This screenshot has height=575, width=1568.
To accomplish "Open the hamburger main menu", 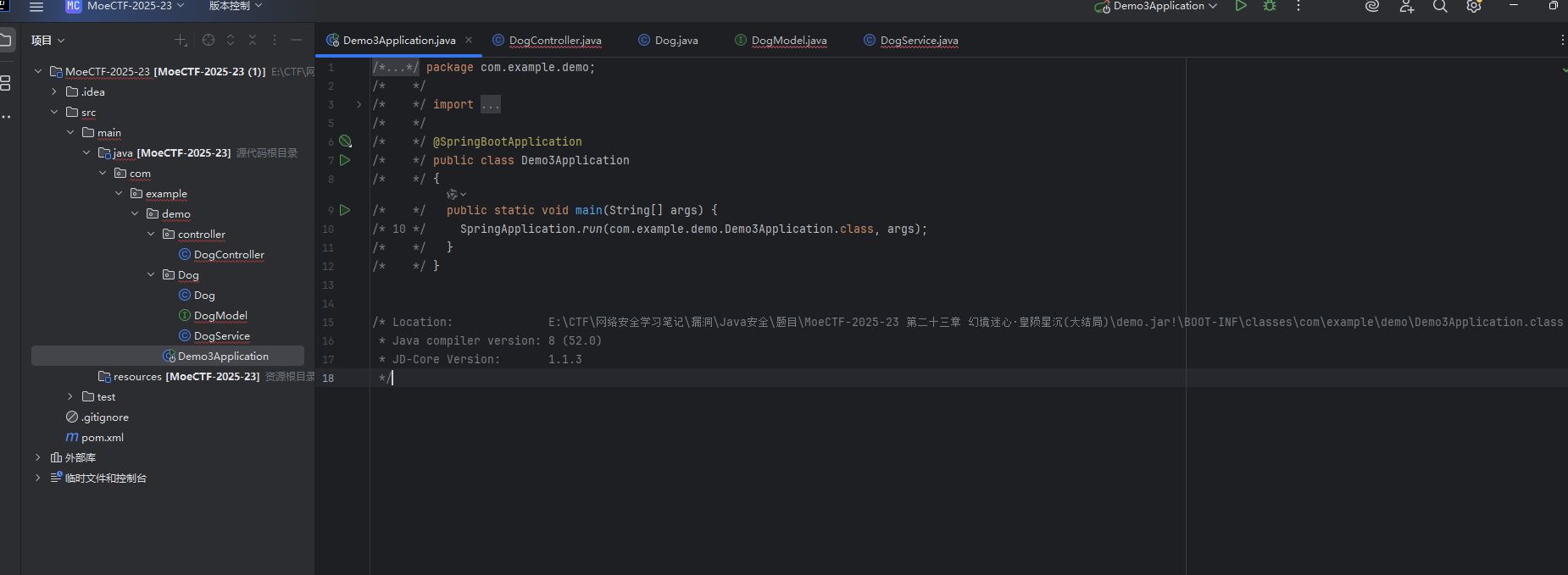I will point(36,7).
